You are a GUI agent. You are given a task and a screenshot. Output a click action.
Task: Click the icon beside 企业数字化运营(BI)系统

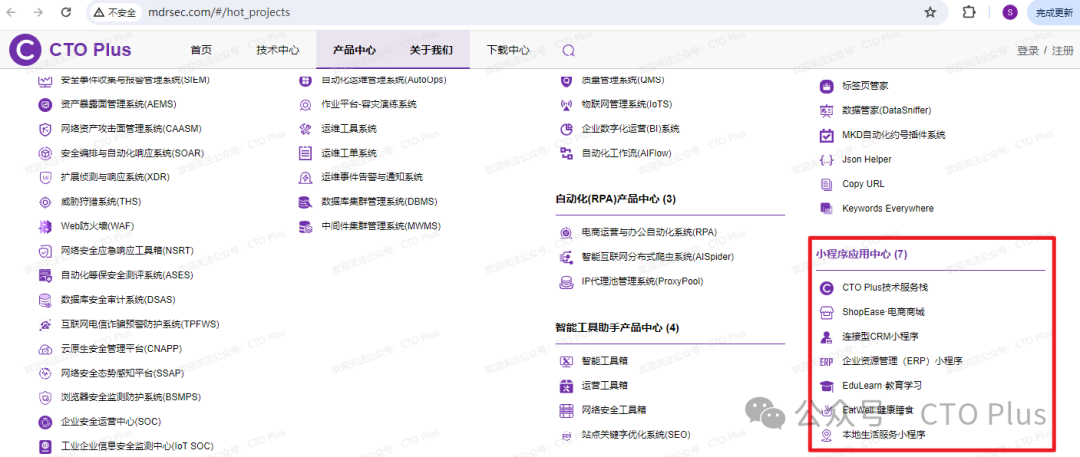tap(566, 129)
